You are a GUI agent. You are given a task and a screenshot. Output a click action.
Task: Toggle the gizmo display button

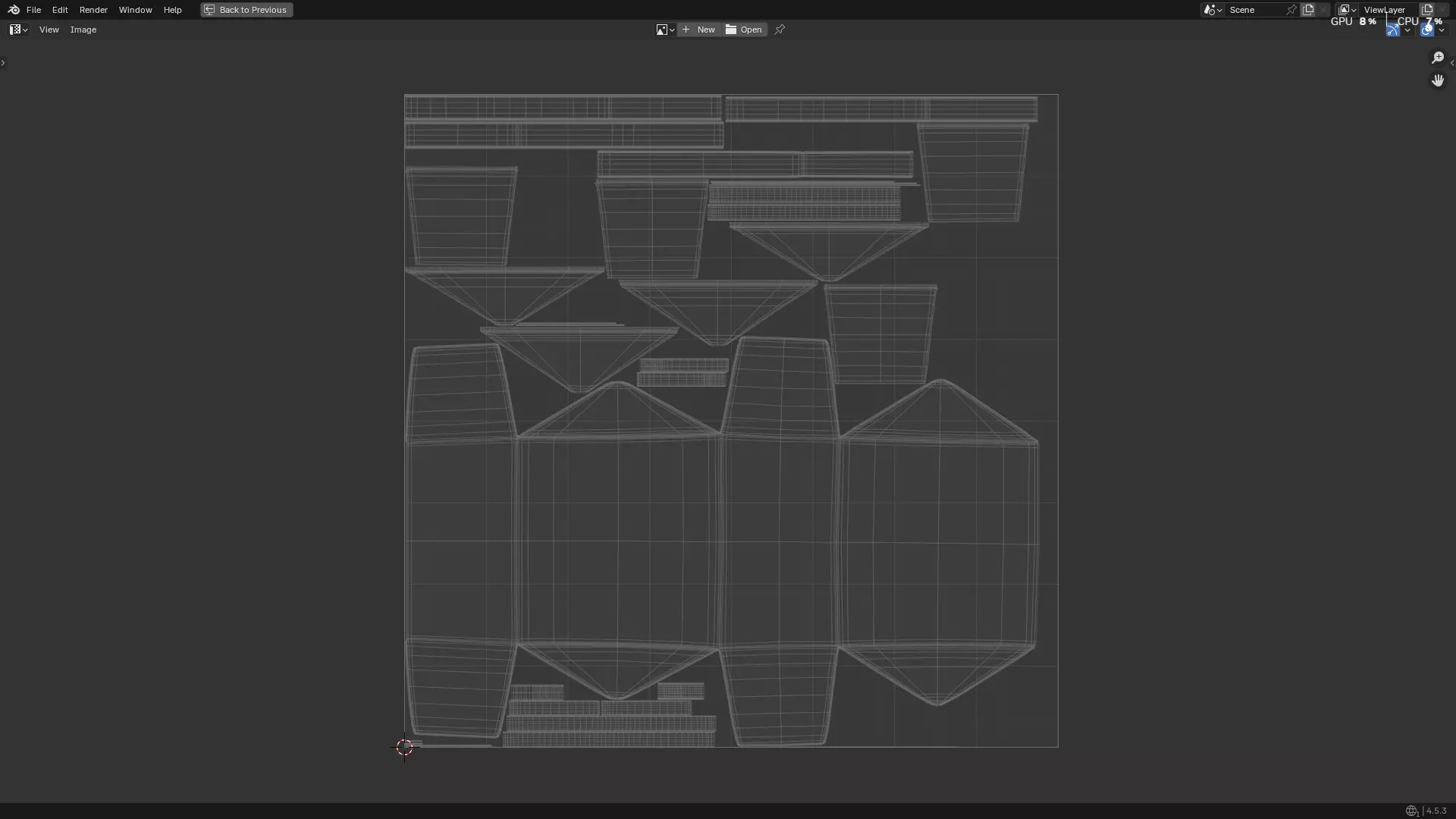point(1393,30)
